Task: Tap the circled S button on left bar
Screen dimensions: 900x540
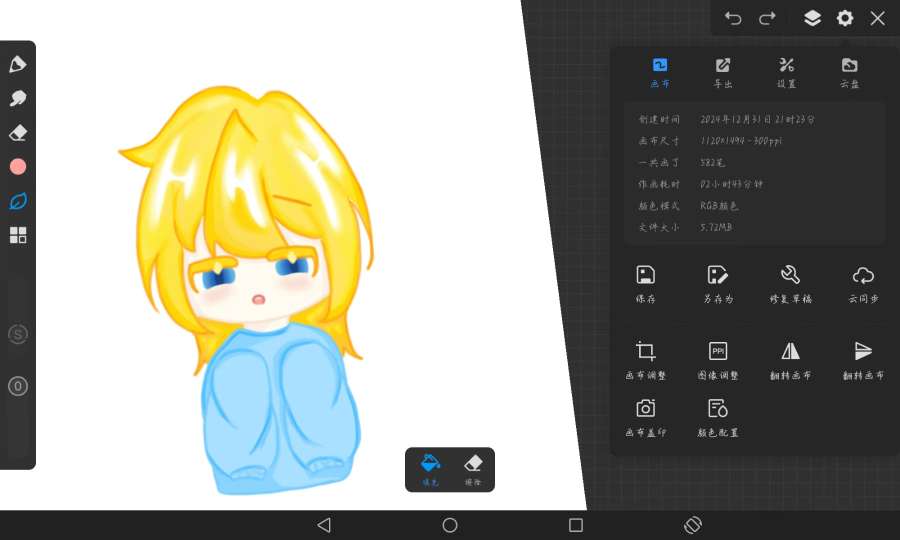Action: click(18, 334)
